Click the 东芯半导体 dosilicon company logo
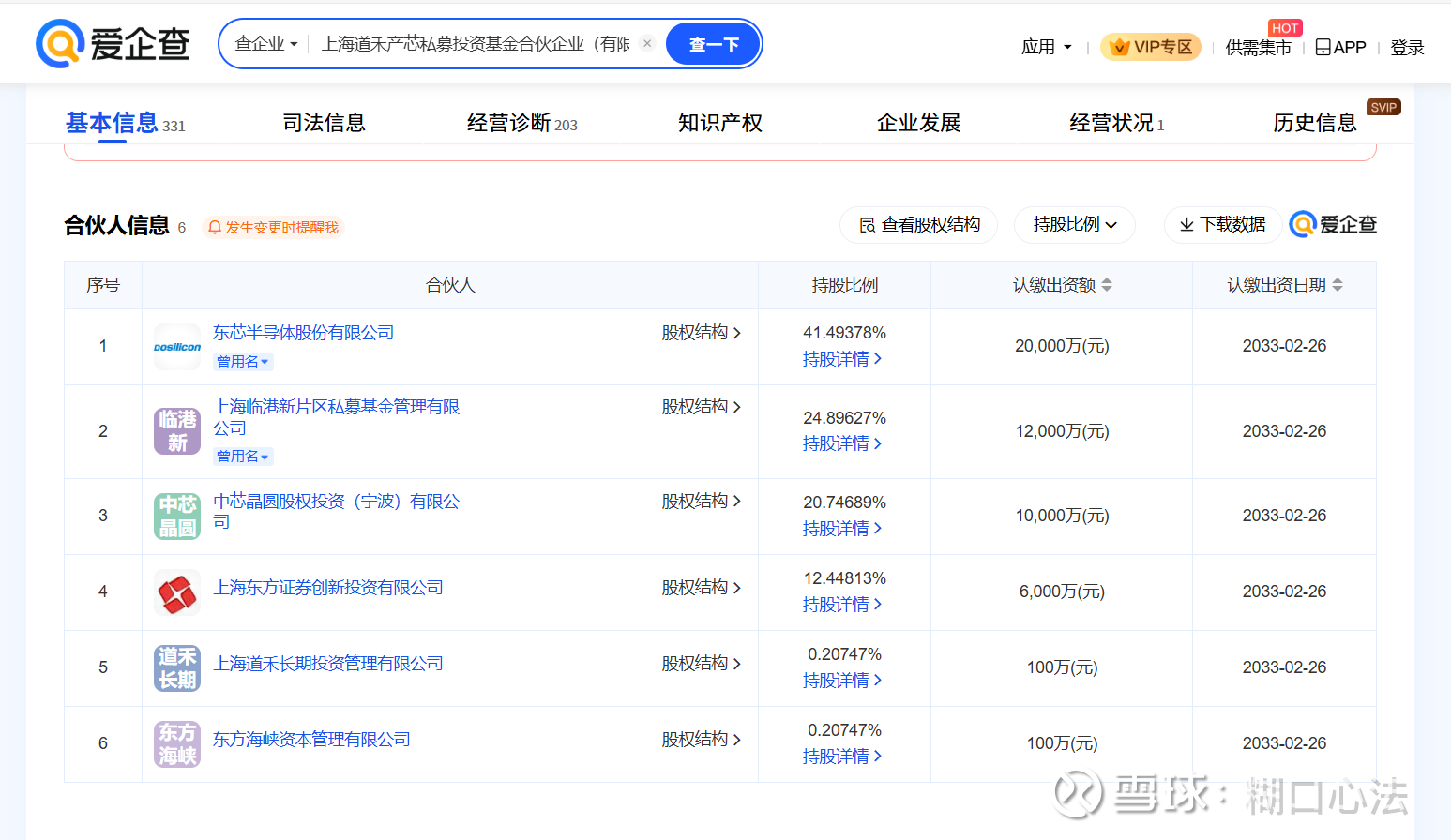1451x840 pixels. (177, 347)
